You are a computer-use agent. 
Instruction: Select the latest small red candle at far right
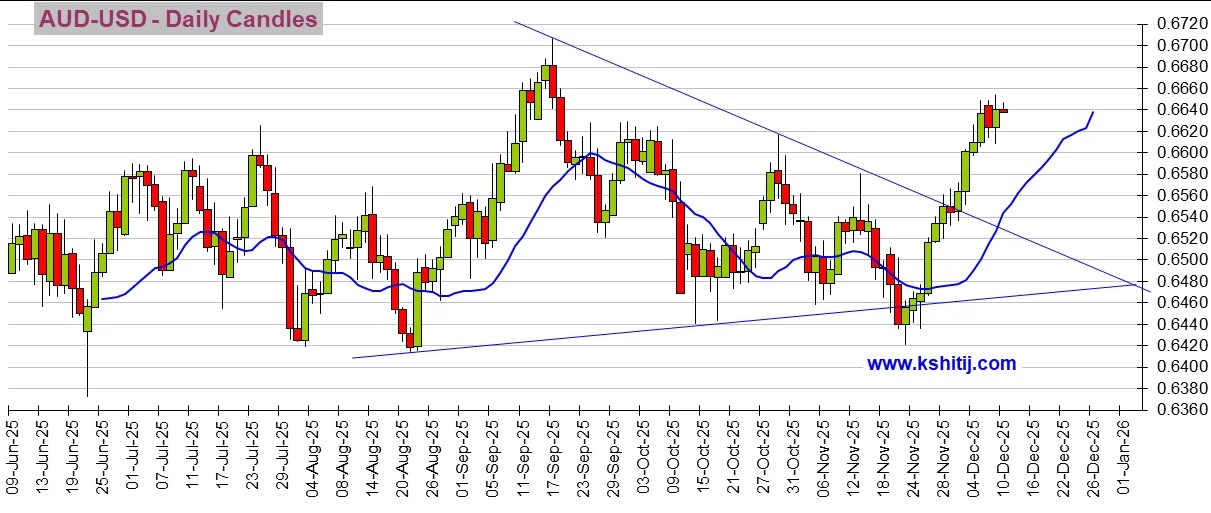(x=1003, y=111)
